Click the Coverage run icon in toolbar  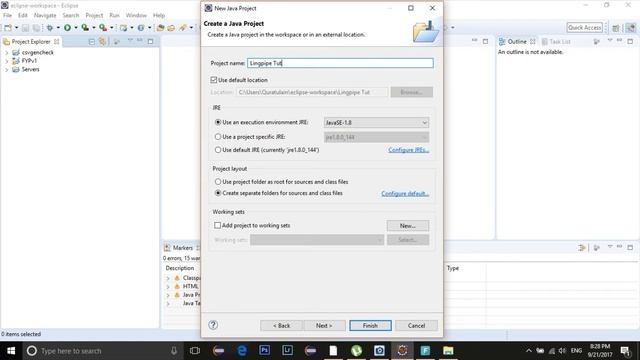click(85, 28)
